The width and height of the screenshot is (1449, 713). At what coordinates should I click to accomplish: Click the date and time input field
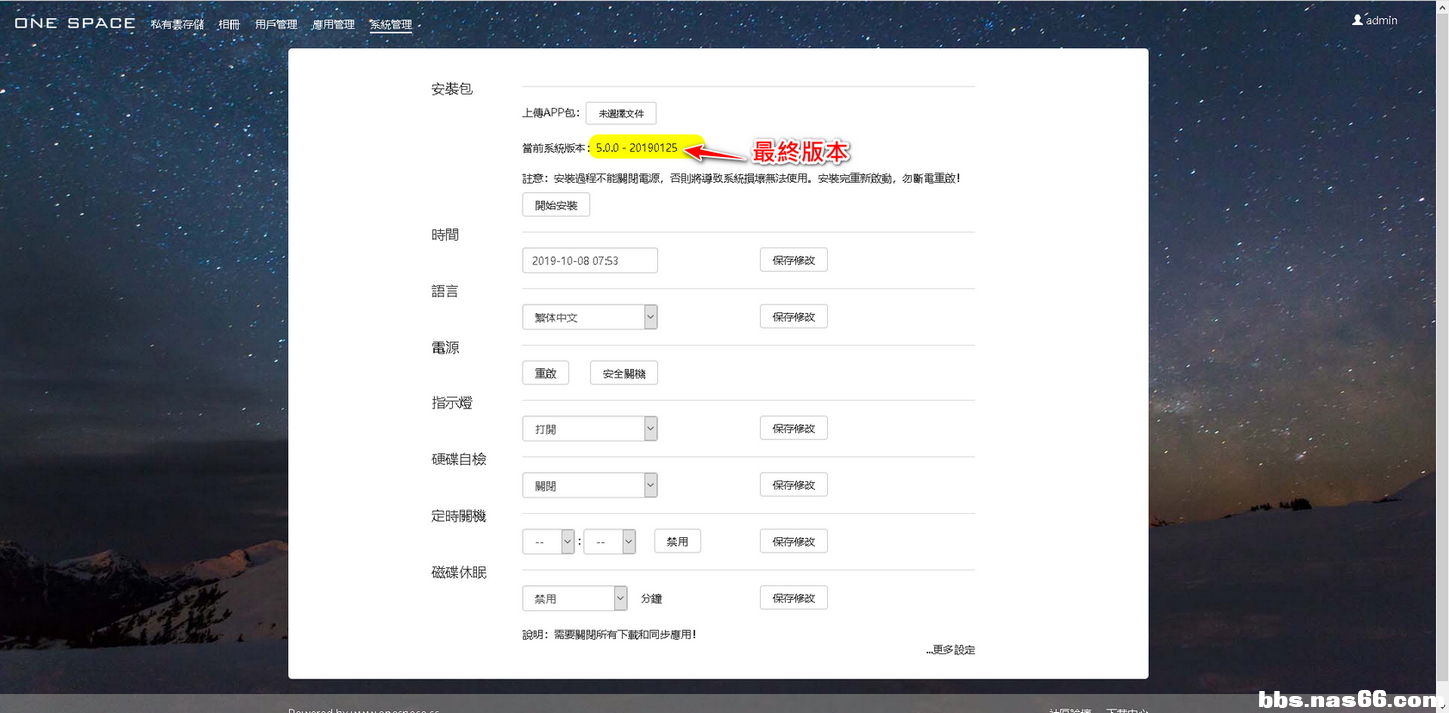click(x=589, y=261)
